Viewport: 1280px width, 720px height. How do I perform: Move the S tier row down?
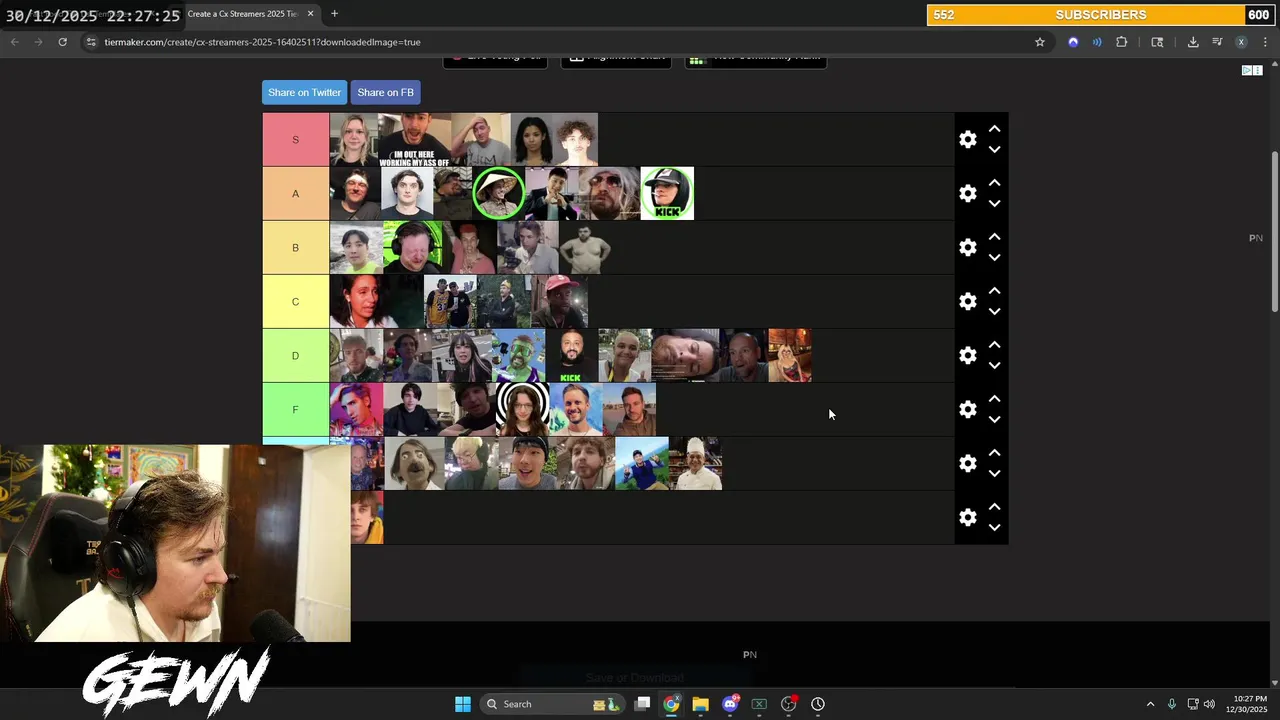pyautogui.click(x=994, y=150)
